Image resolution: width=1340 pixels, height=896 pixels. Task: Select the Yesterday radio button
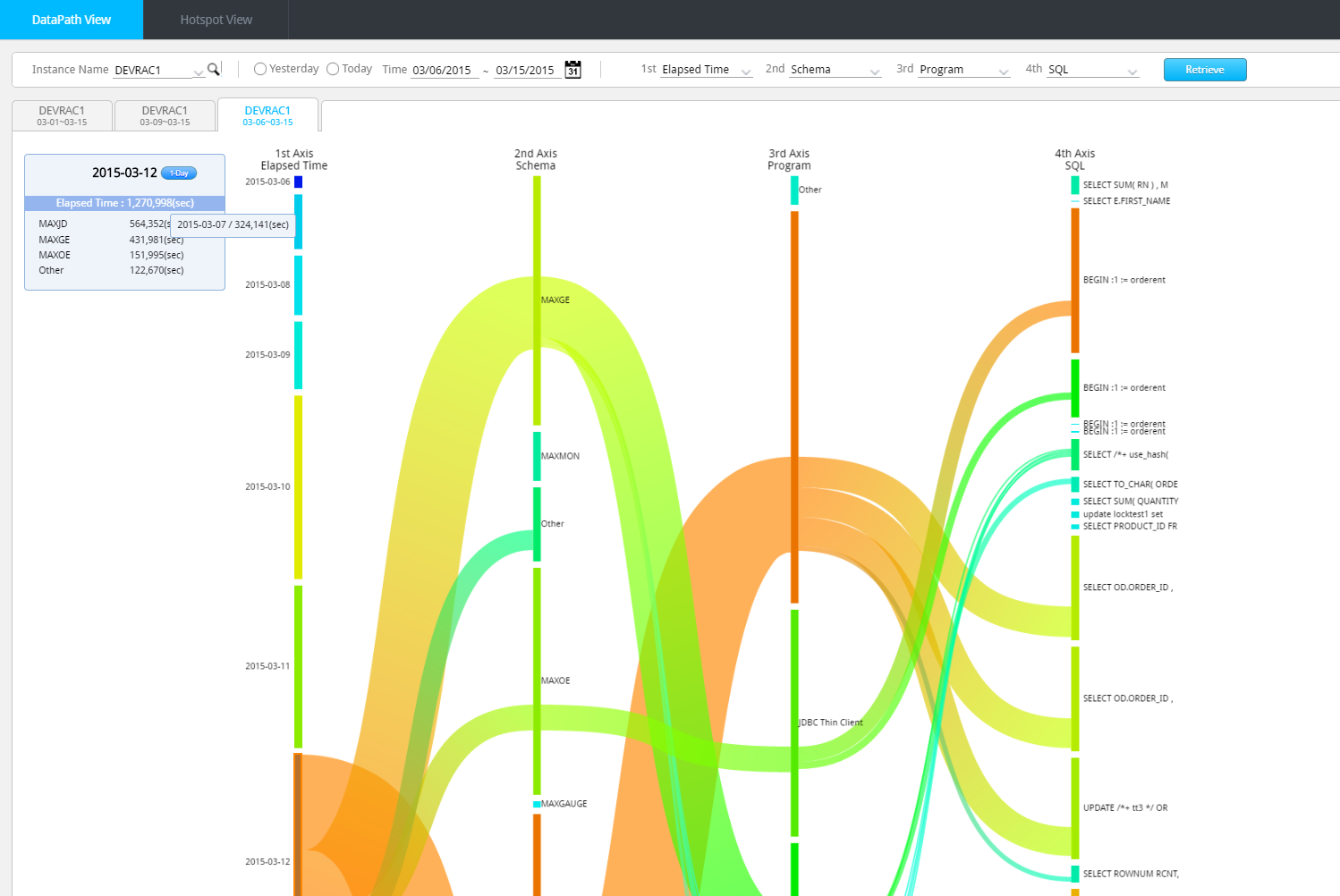coord(260,69)
